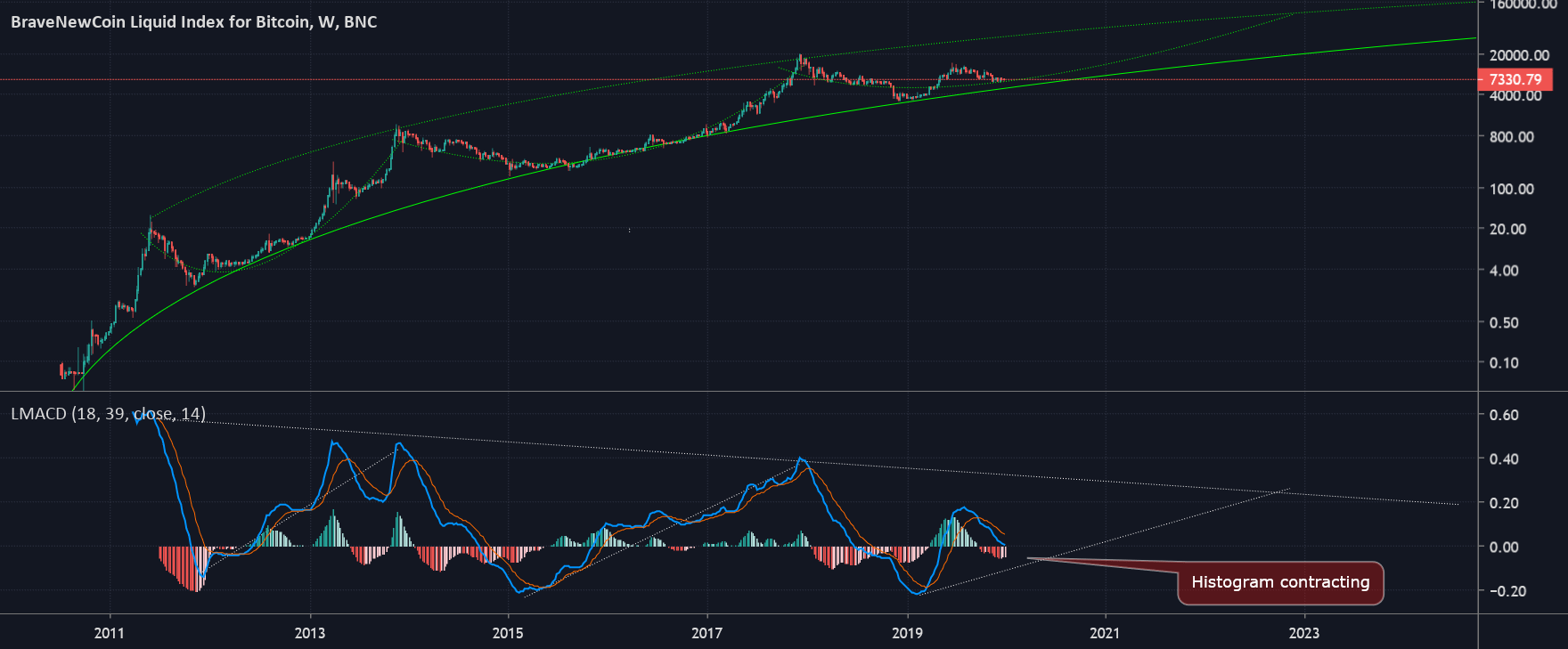This screenshot has width=1568, height=649.
Task: Click the 0.60 LMACD axis label
Action: click(x=1504, y=415)
